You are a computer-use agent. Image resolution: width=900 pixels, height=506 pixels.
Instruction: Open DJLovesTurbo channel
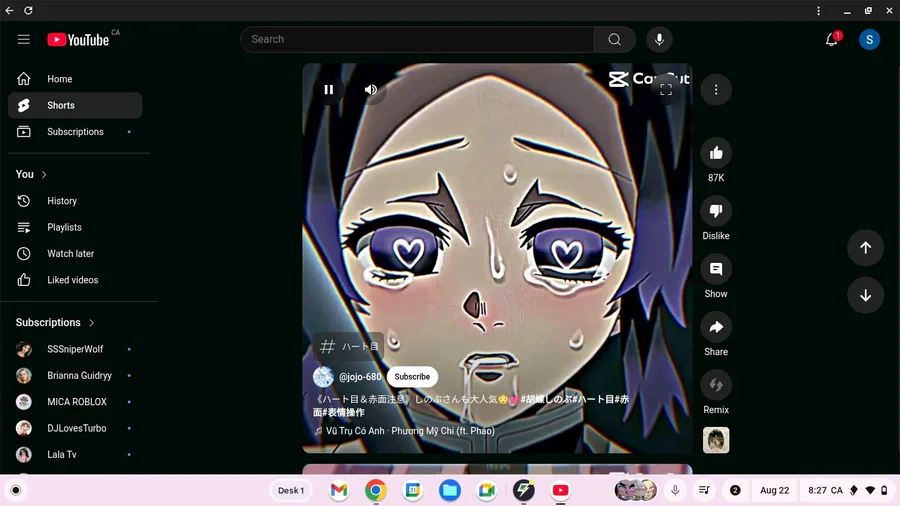[75, 428]
